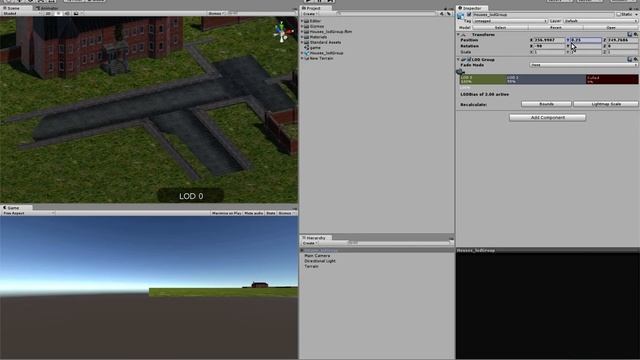
Task: Select Houses_lodGroup in the Hierarchy
Action: click(321, 251)
